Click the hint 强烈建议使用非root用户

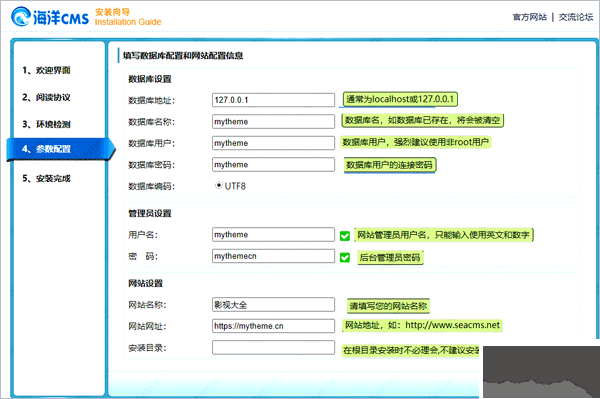[x=416, y=142]
